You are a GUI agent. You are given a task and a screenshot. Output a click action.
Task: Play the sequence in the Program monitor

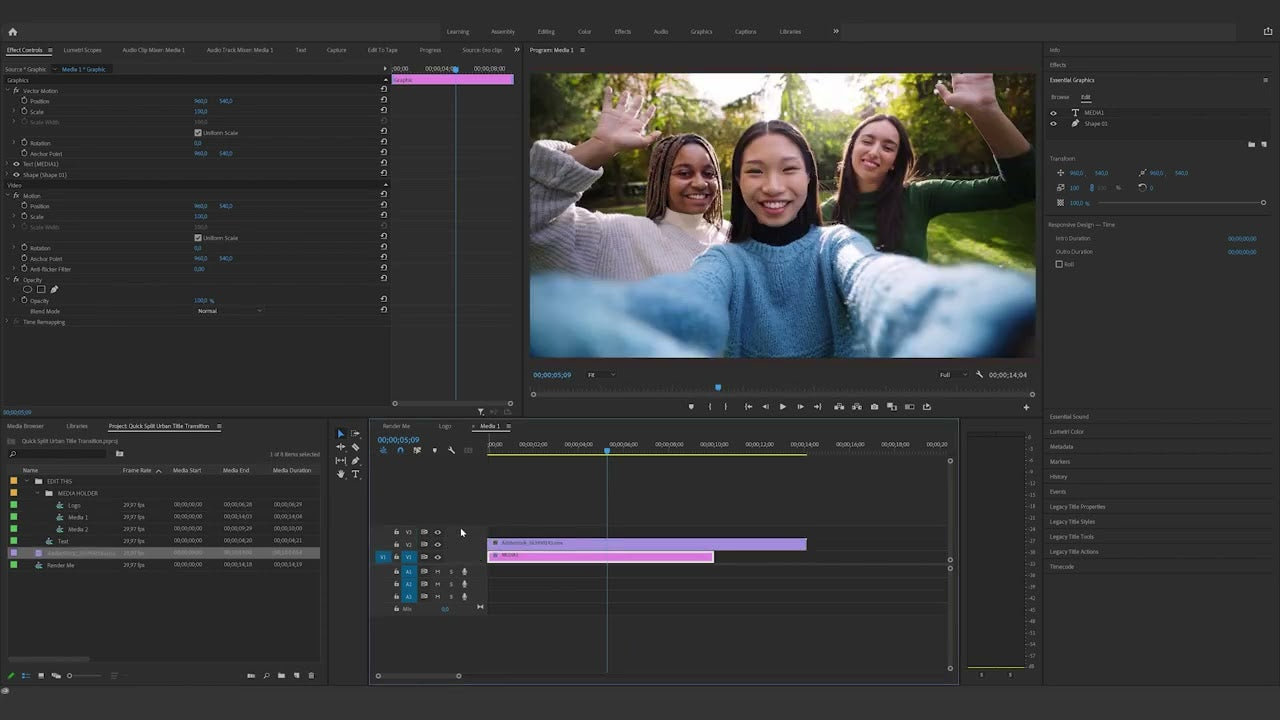[783, 407]
